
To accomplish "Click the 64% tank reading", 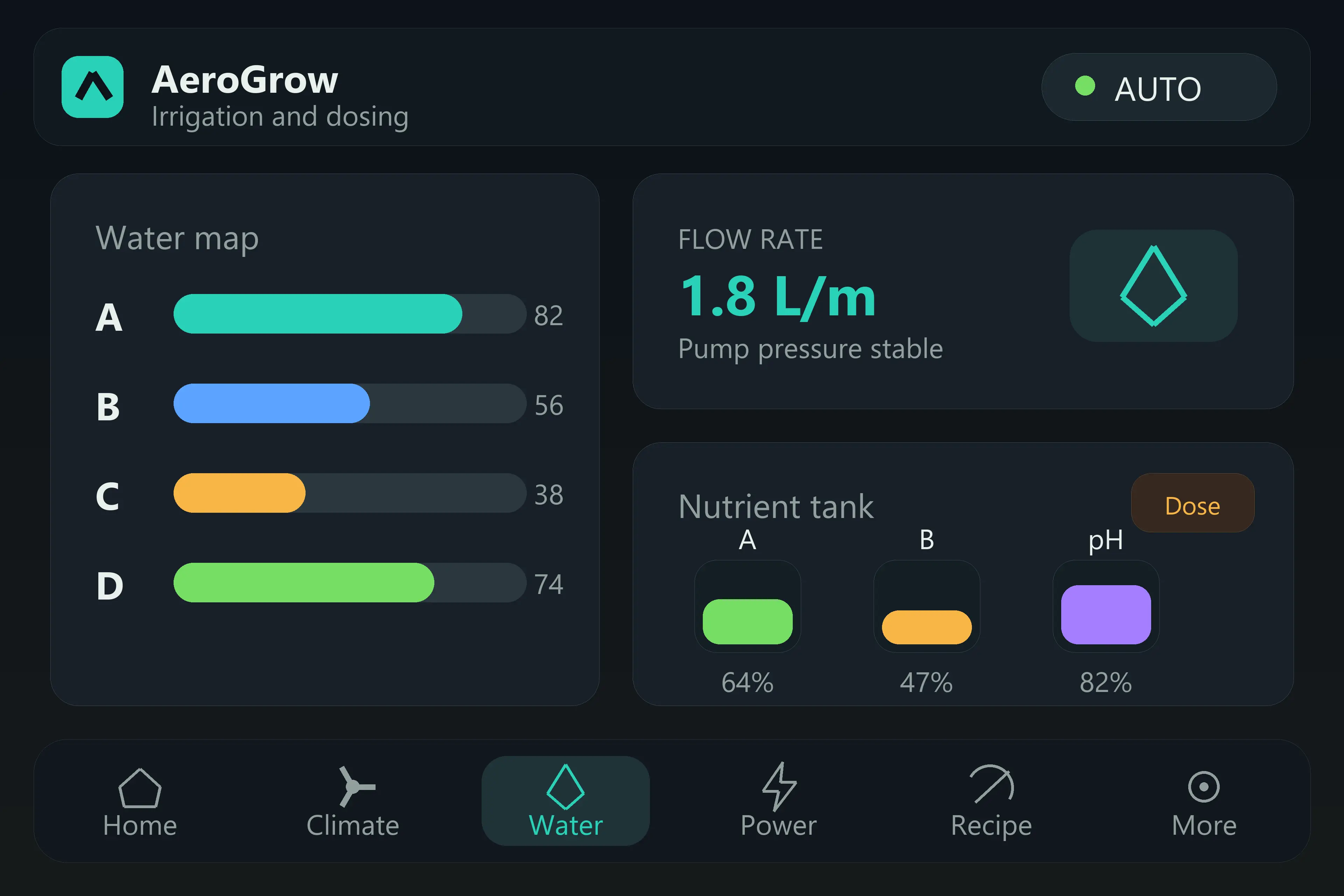I will [x=748, y=682].
